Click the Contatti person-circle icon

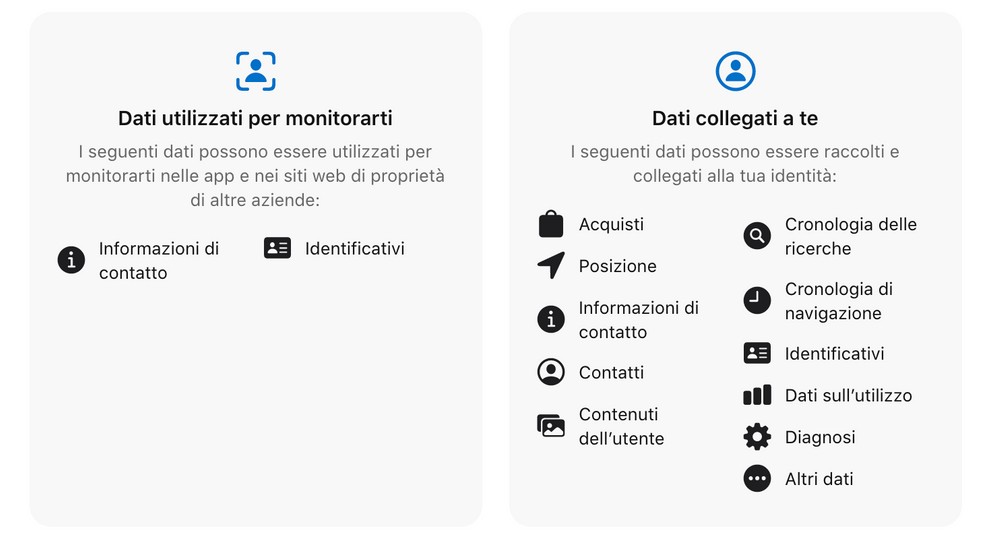(x=551, y=372)
